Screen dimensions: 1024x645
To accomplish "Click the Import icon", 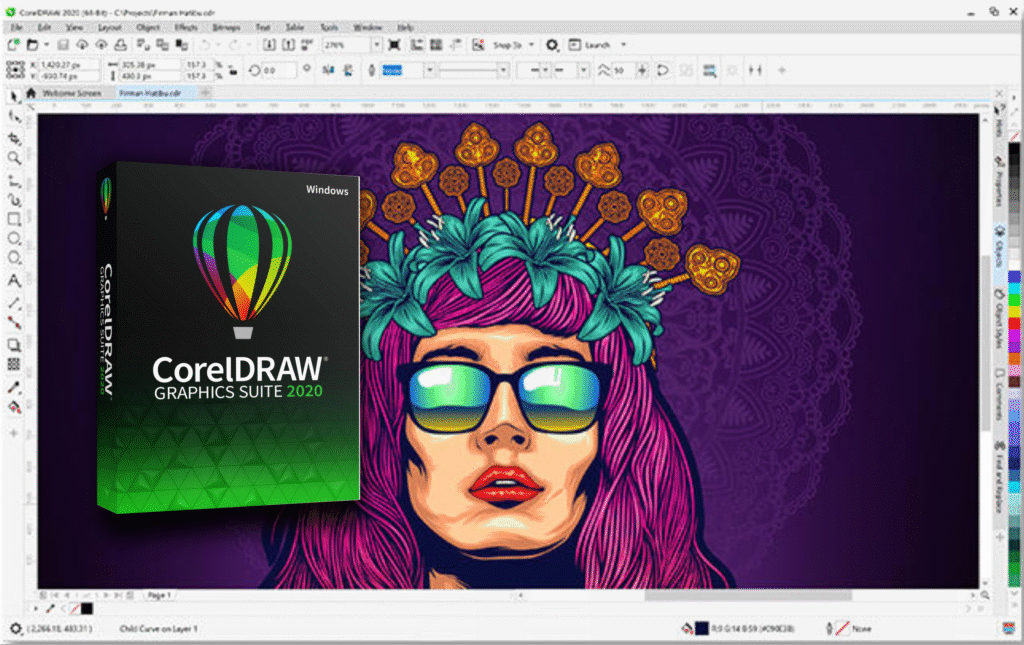I will (269, 44).
